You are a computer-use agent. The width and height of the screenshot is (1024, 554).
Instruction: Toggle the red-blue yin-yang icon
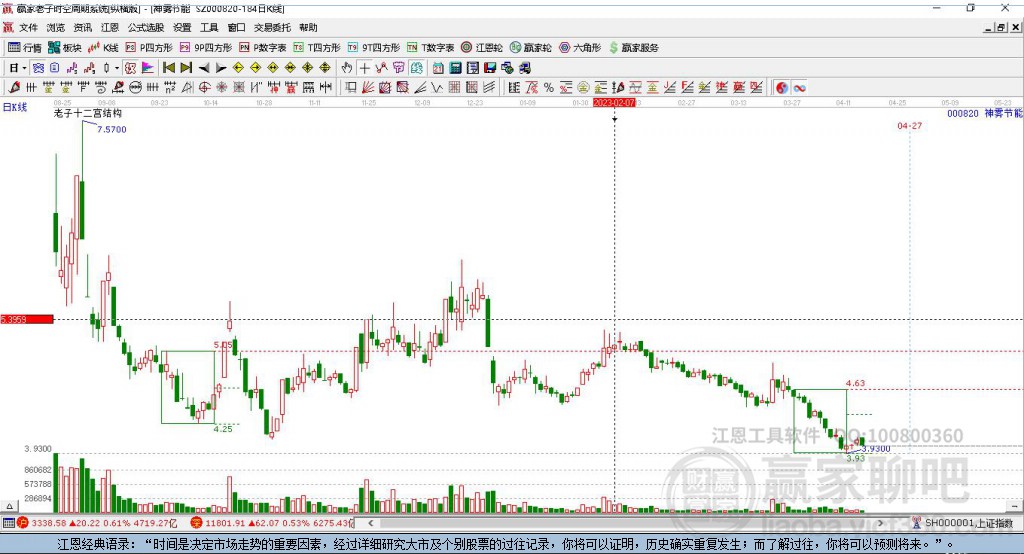coord(782,88)
